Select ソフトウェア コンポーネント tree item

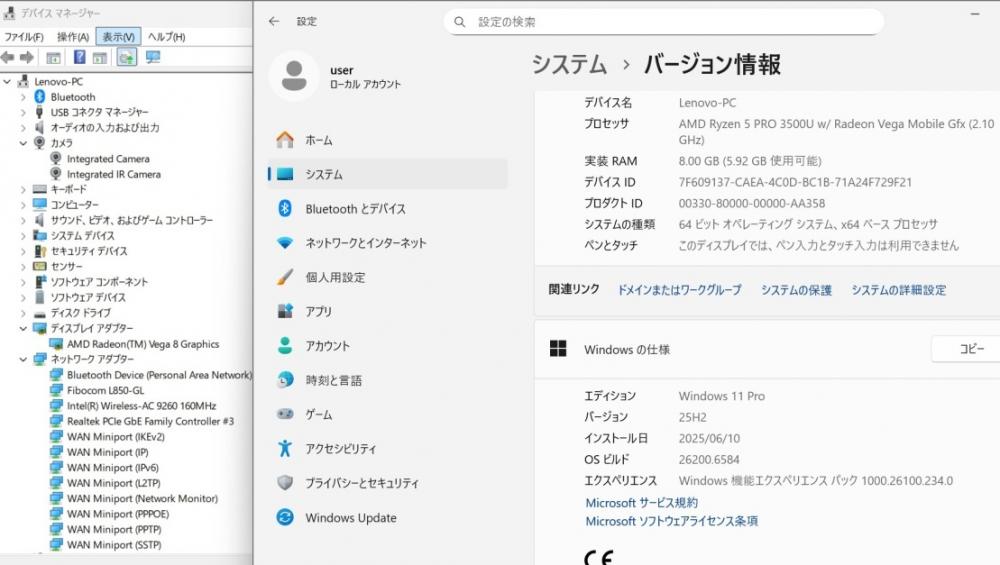pos(99,282)
